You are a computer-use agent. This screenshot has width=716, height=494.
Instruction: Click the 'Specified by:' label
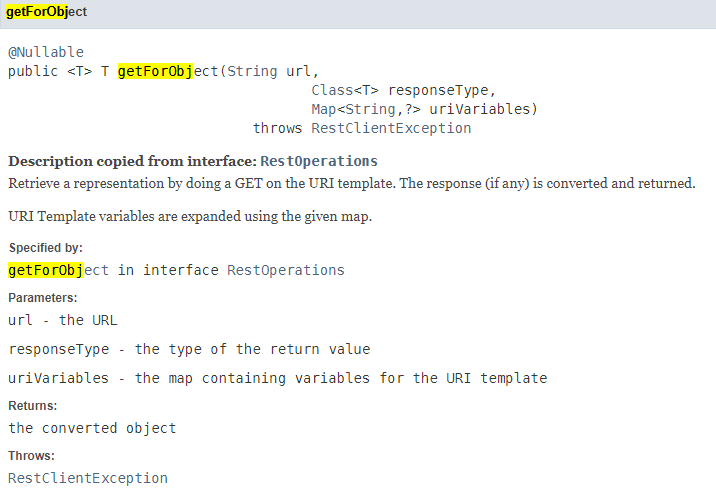coord(46,248)
